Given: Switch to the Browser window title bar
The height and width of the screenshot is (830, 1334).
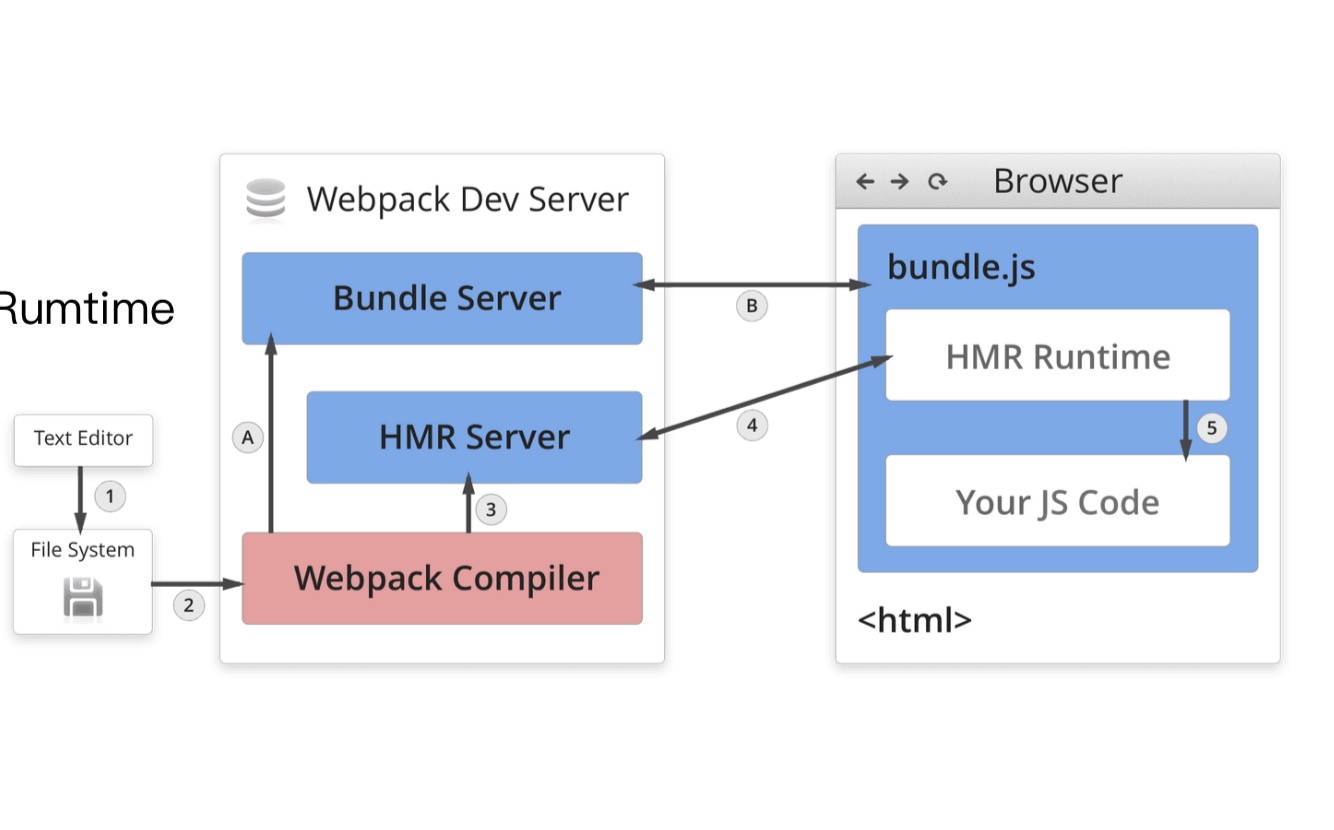Looking at the screenshot, I should coord(1058,181).
